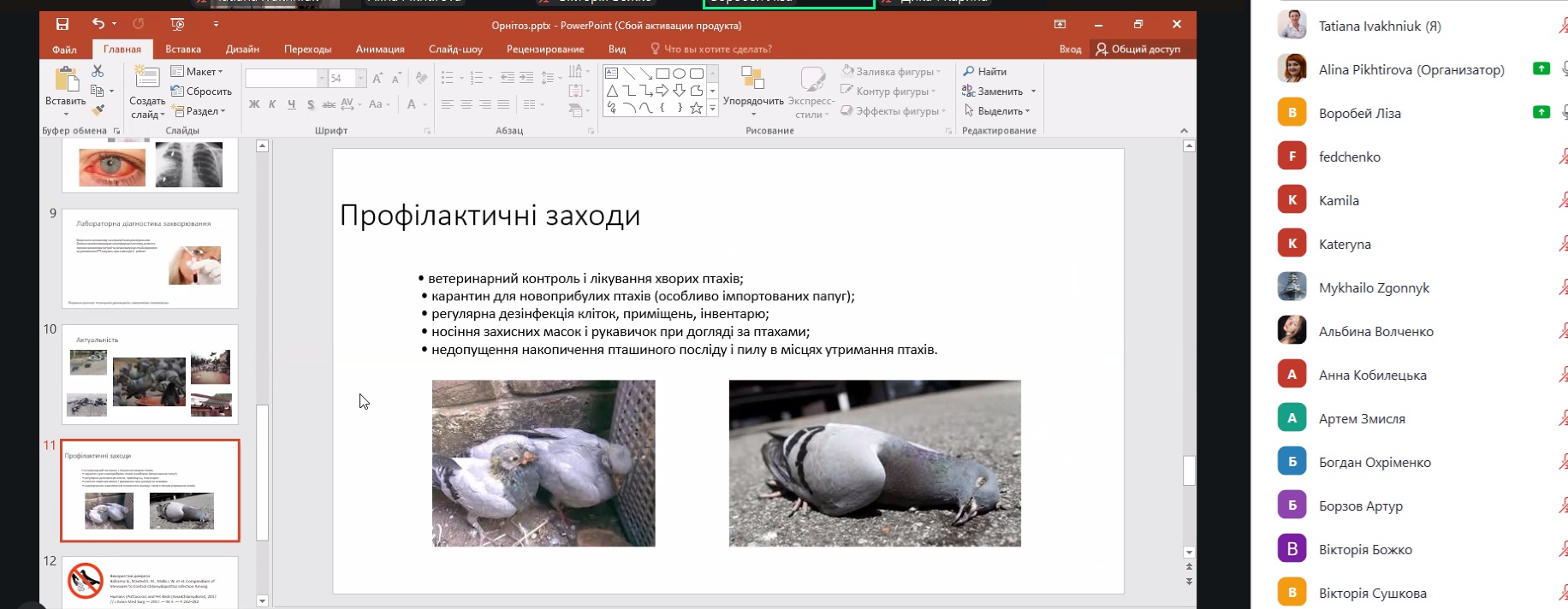
Task: Click the Найти search button
Action: [984, 72]
